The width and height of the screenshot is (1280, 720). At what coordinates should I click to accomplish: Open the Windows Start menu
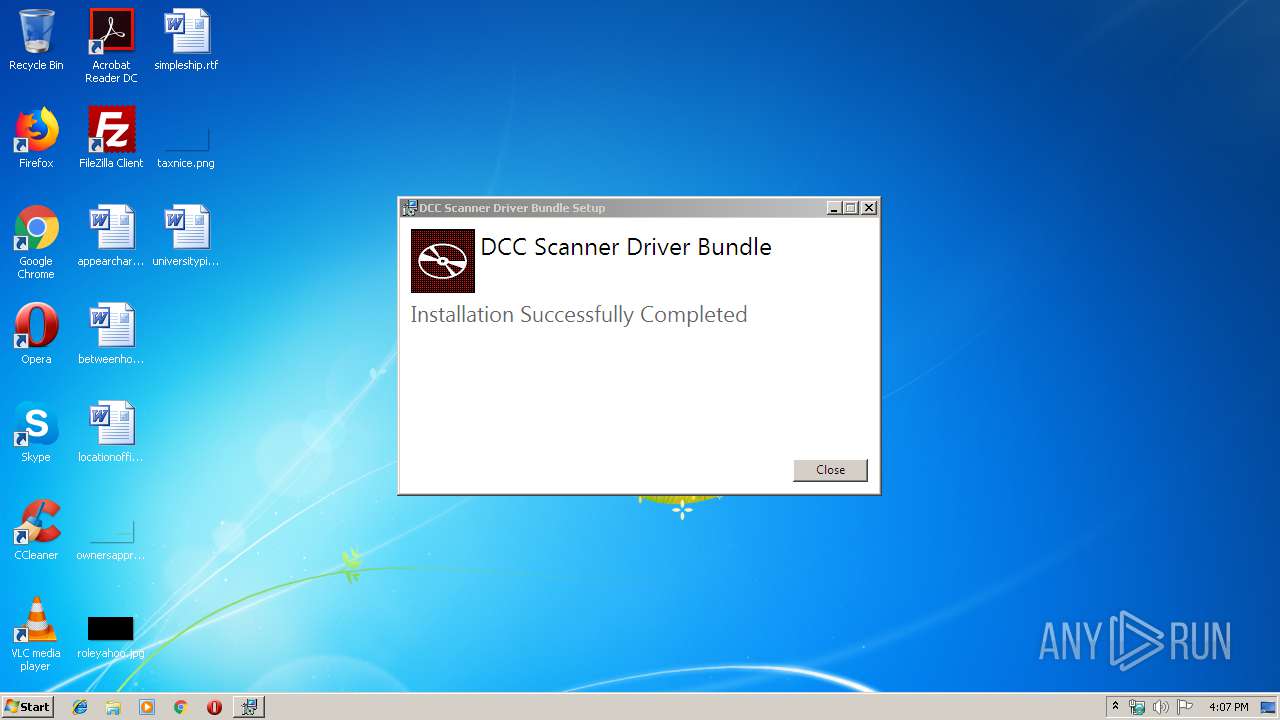point(28,707)
